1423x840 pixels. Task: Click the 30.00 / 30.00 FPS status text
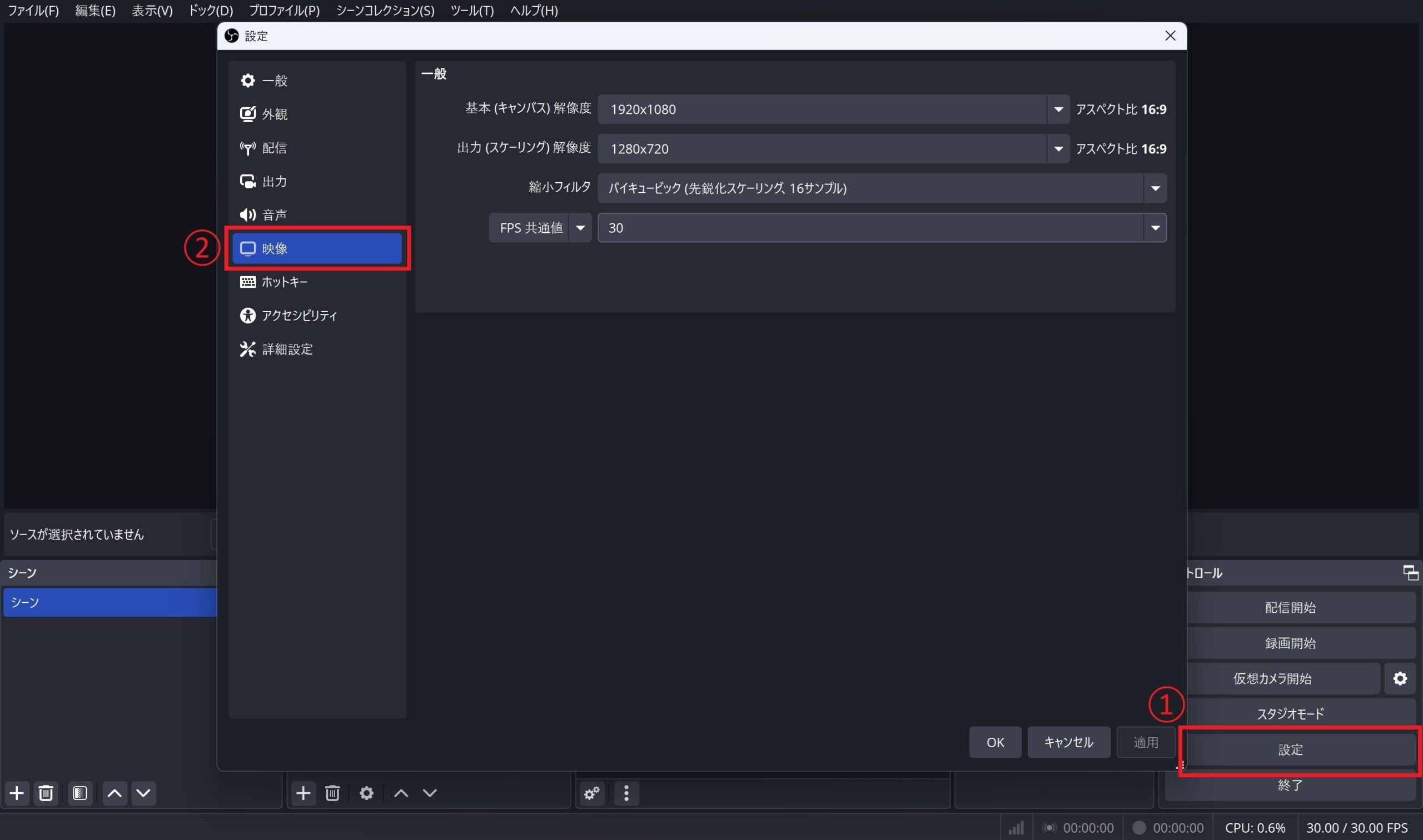(x=1357, y=828)
